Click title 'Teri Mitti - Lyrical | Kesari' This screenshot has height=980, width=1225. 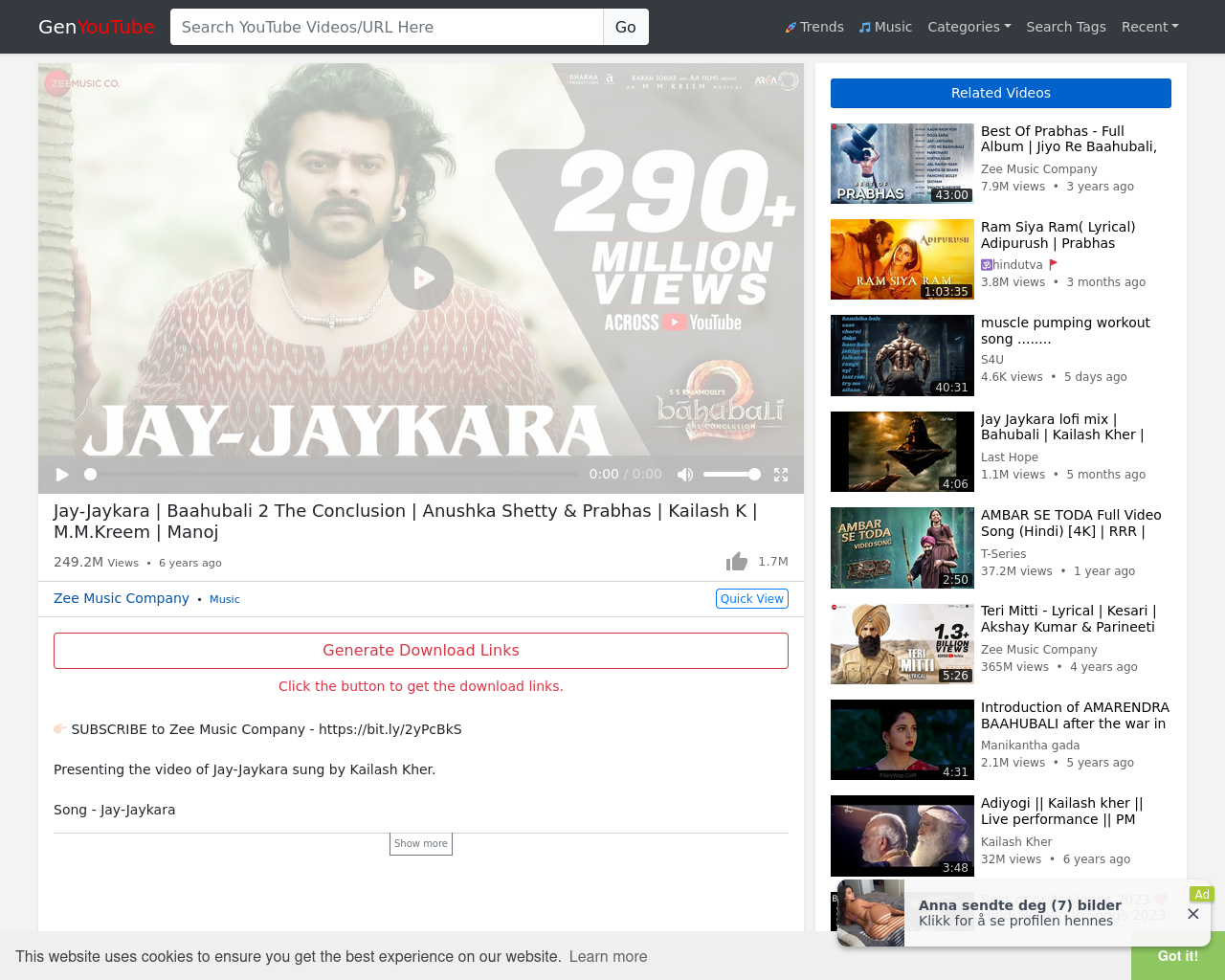point(1069,619)
